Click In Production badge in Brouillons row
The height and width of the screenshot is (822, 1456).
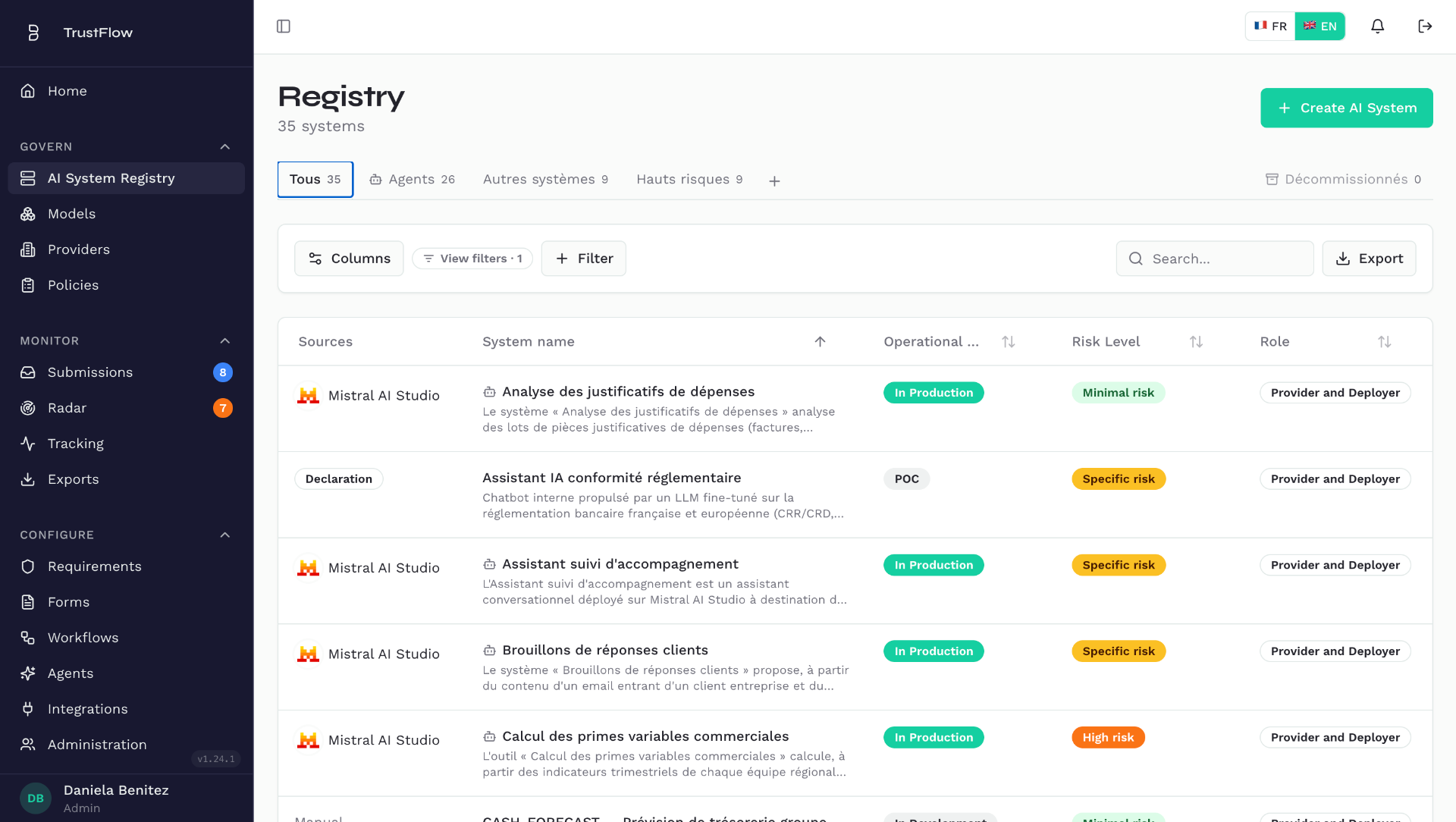[934, 651]
